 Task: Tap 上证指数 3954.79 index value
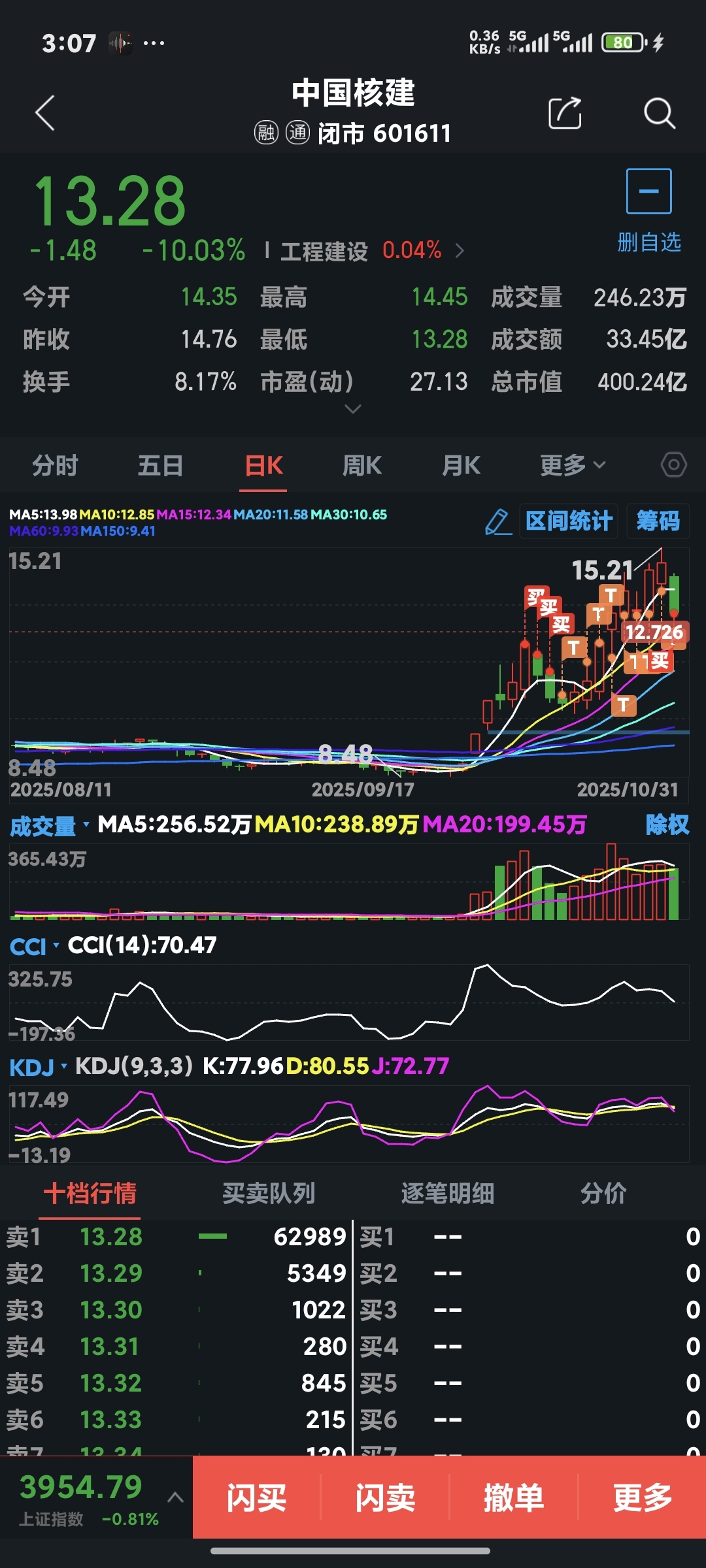pos(81,1487)
